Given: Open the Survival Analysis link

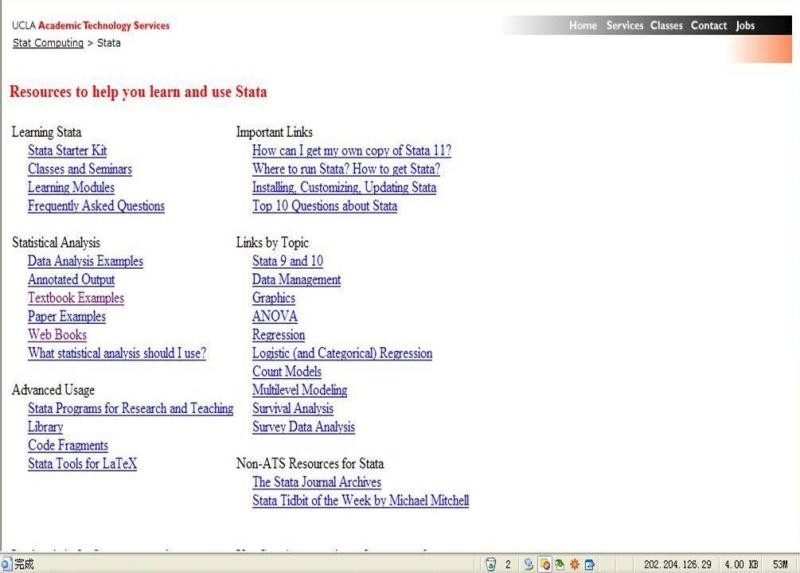Looking at the screenshot, I should (293, 408).
